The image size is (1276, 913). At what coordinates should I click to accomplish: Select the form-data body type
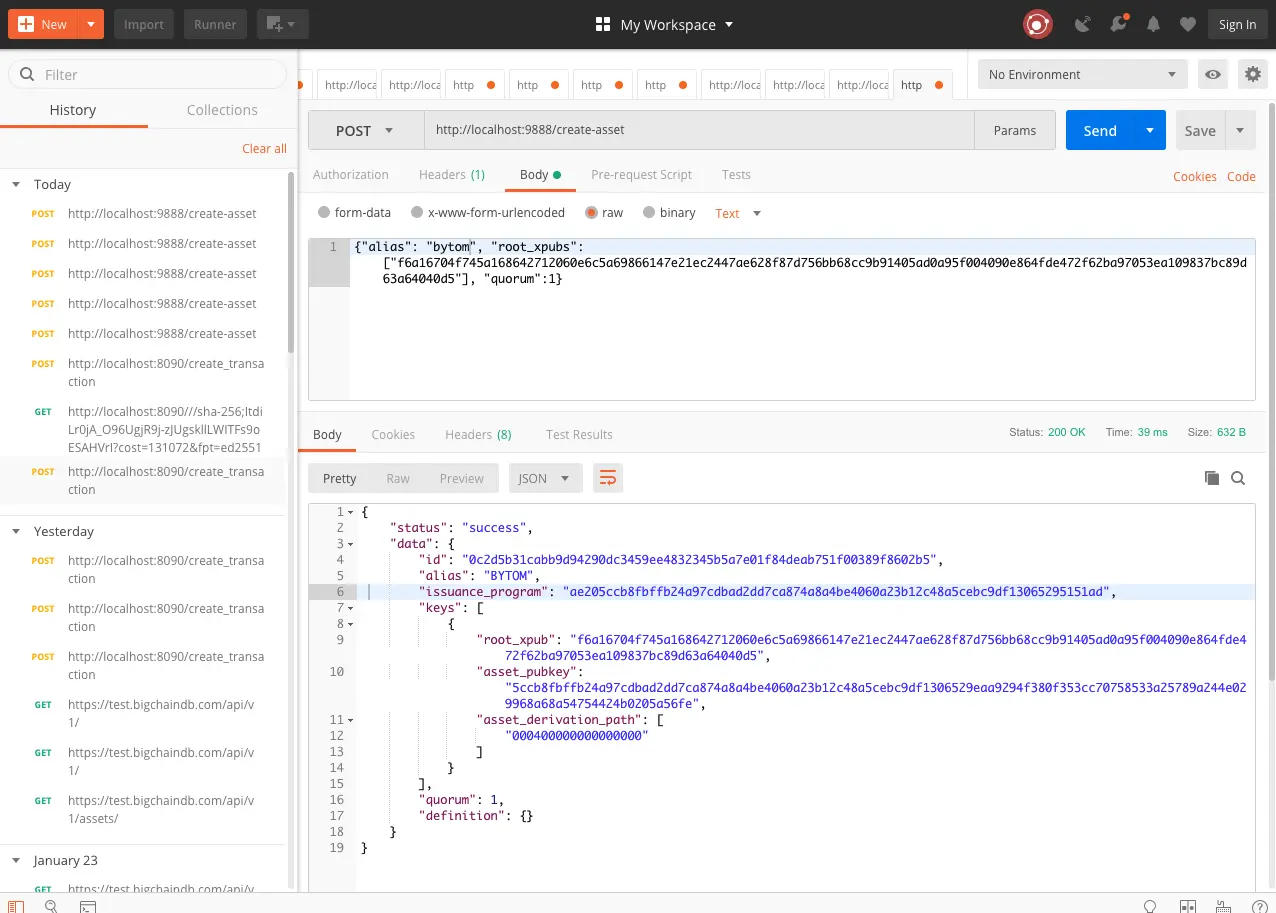[x=323, y=213]
